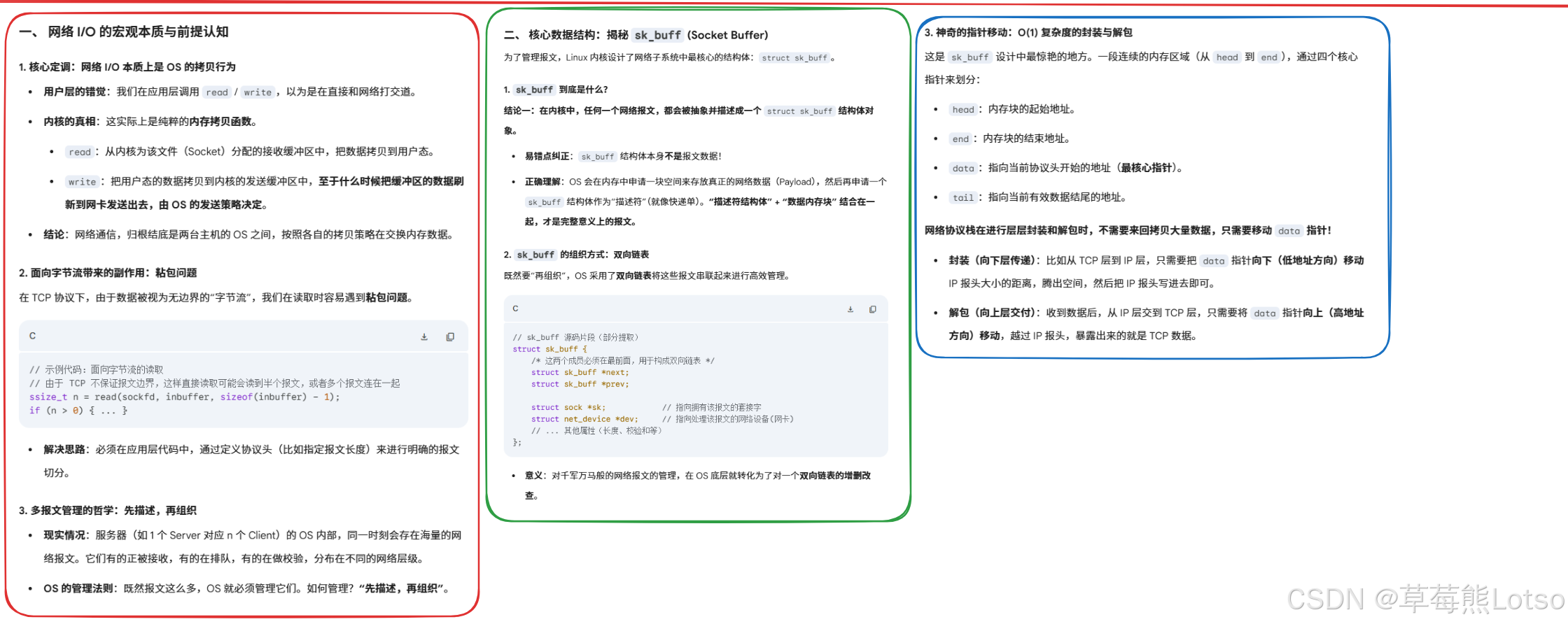Click 'tail' tag in the 有效数据结尾 bullet

[x=963, y=197]
